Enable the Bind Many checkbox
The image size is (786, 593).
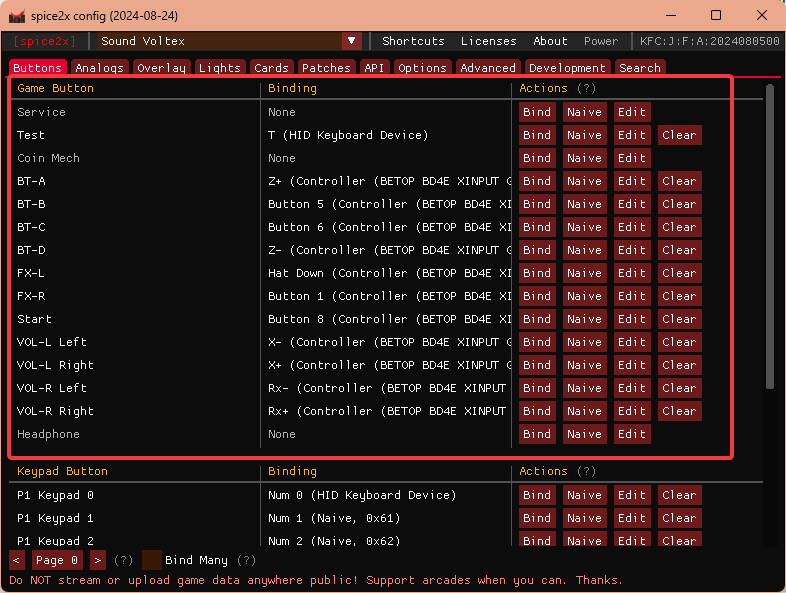[x=152, y=560]
